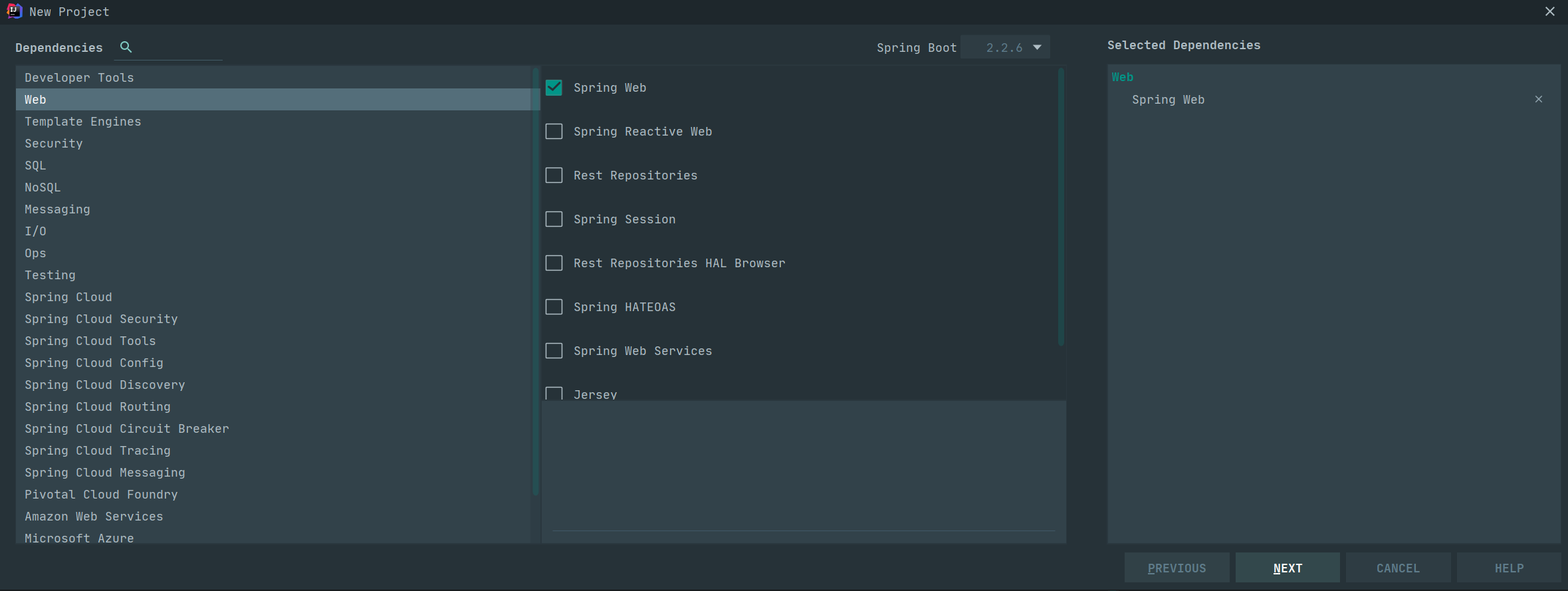The width and height of the screenshot is (1568, 591).
Task: Tick the Jersey checkbox
Action: coord(554,394)
